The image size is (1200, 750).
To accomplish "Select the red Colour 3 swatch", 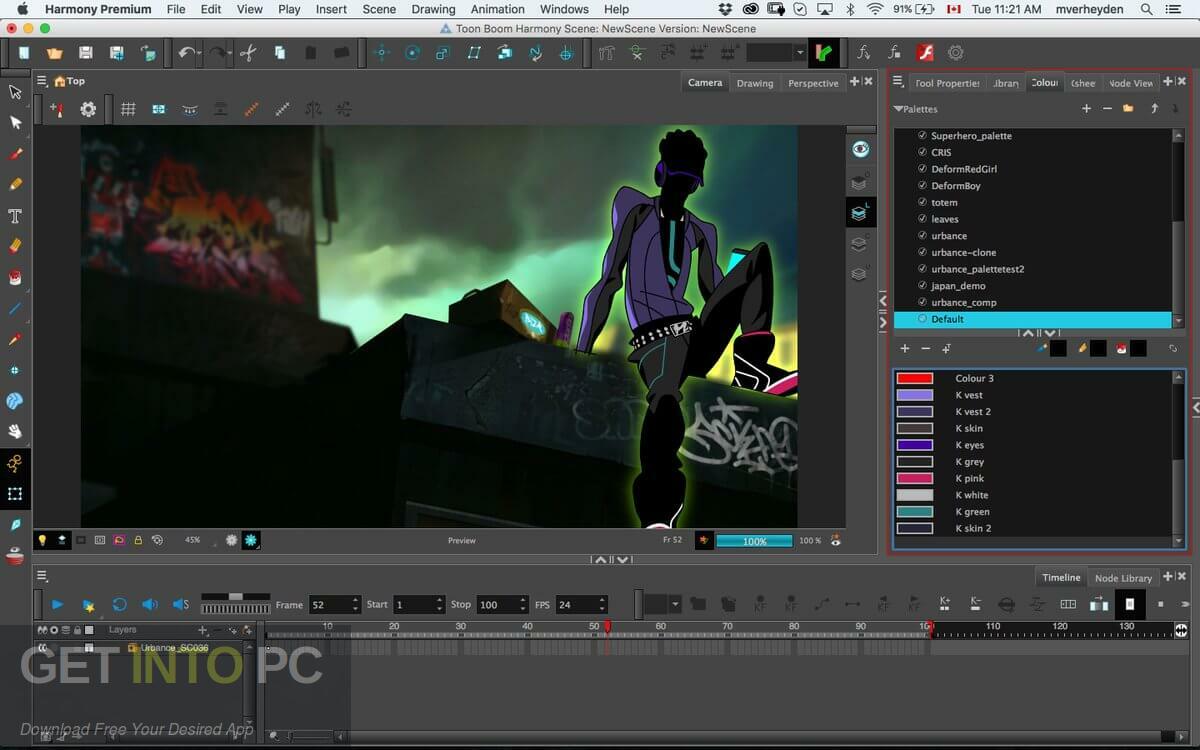I will coord(915,378).
